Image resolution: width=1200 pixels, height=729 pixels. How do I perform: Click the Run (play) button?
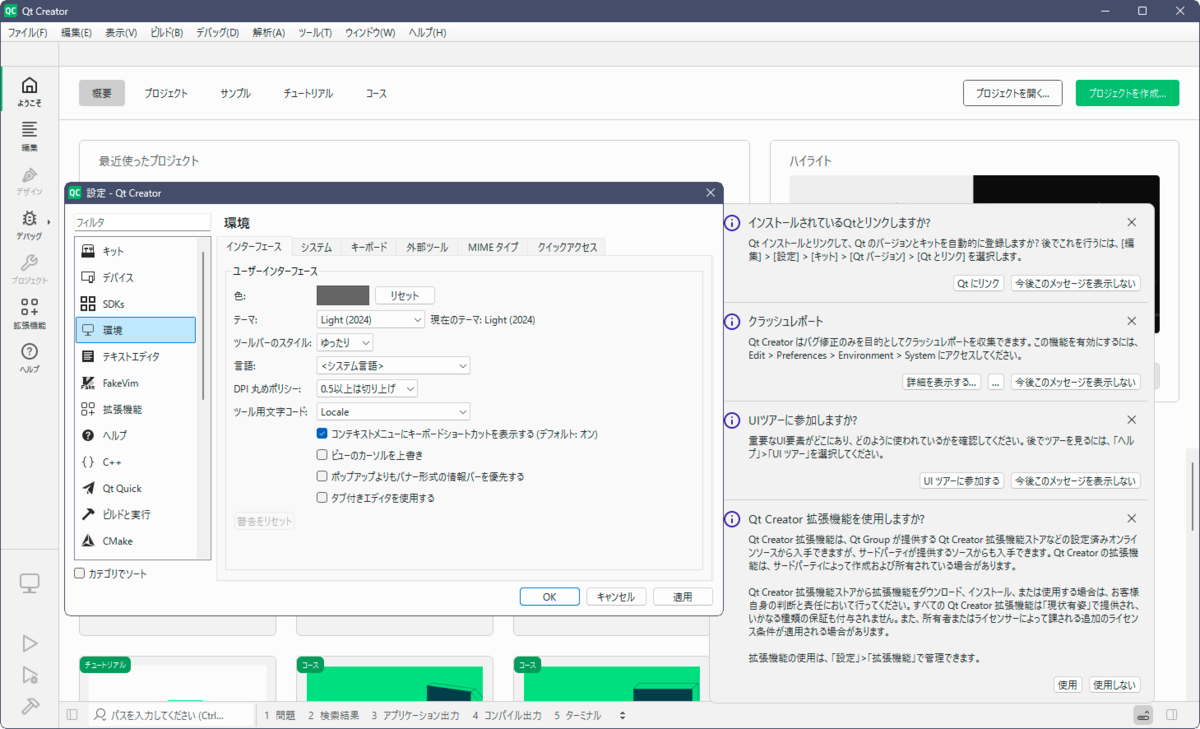pyautogui.click(x=29, y=643)
